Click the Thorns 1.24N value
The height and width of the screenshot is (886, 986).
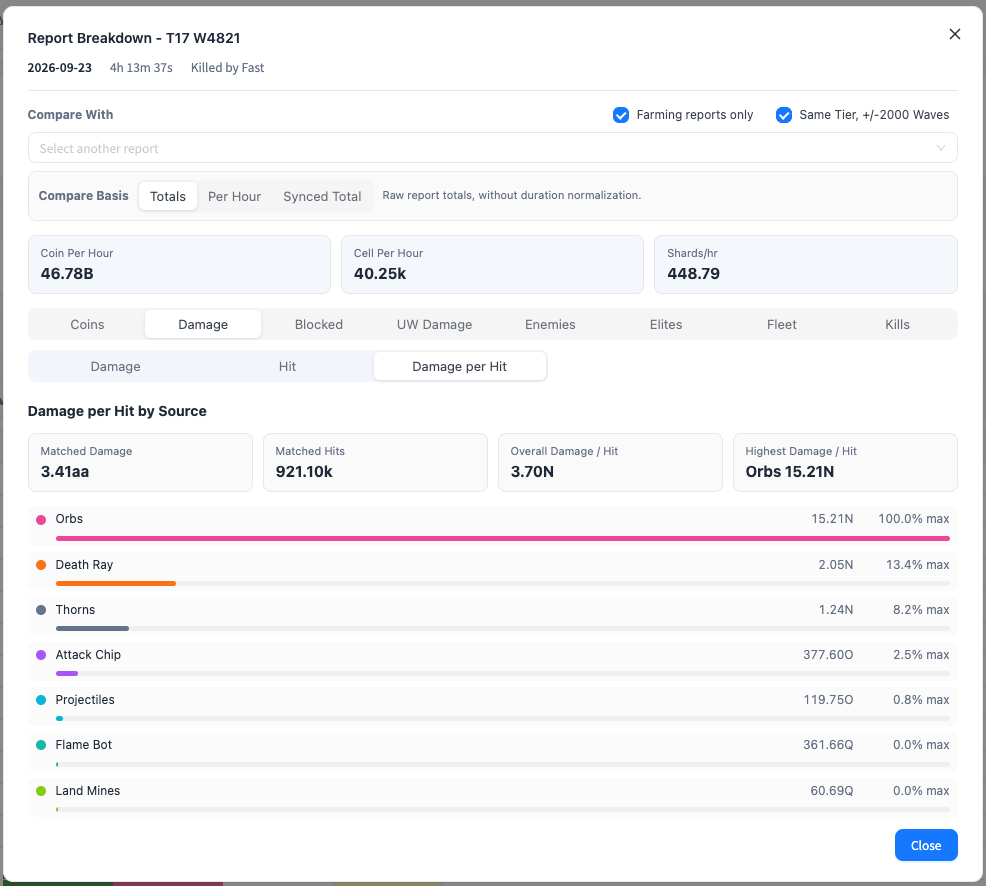pyautogui.click(x=836, y=610)
